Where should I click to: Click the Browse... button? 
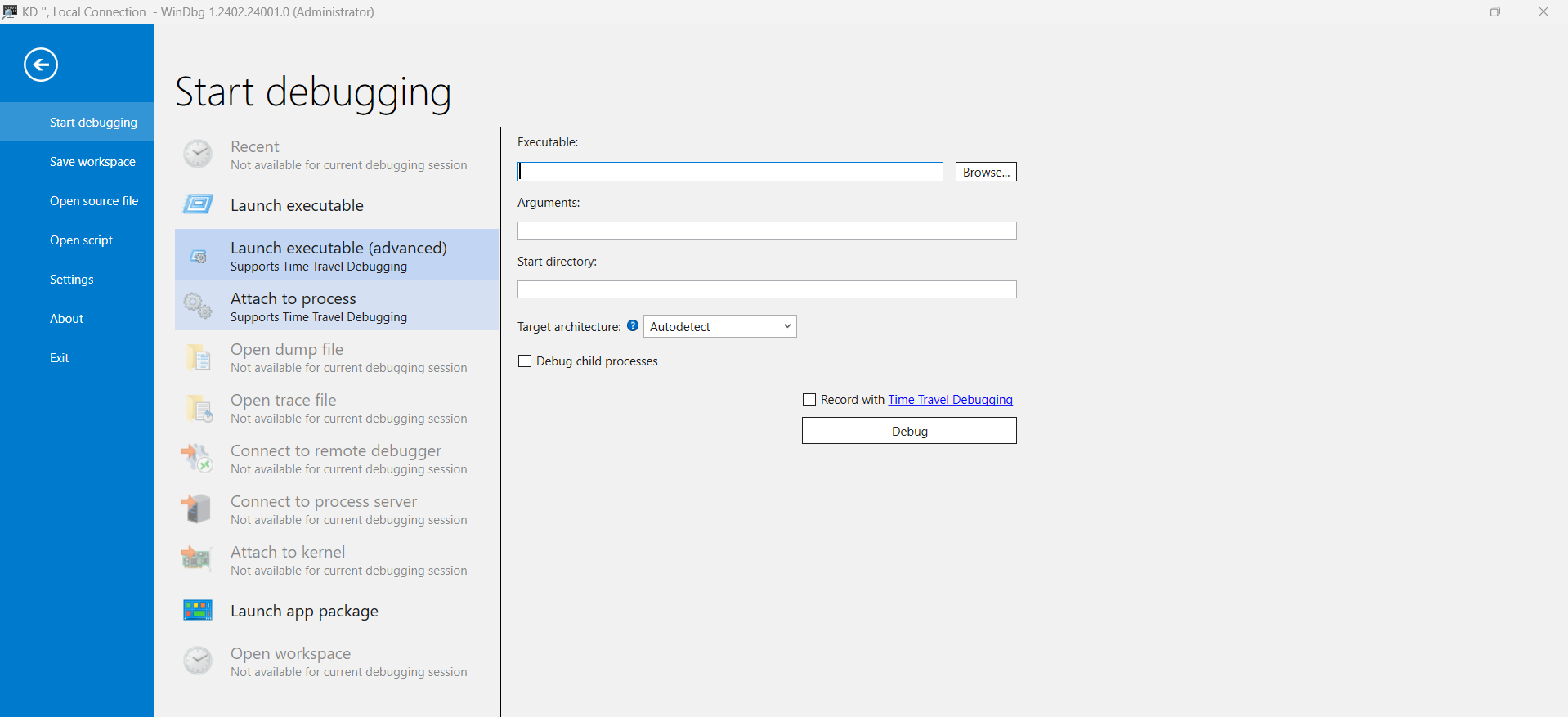coord(986,172)
